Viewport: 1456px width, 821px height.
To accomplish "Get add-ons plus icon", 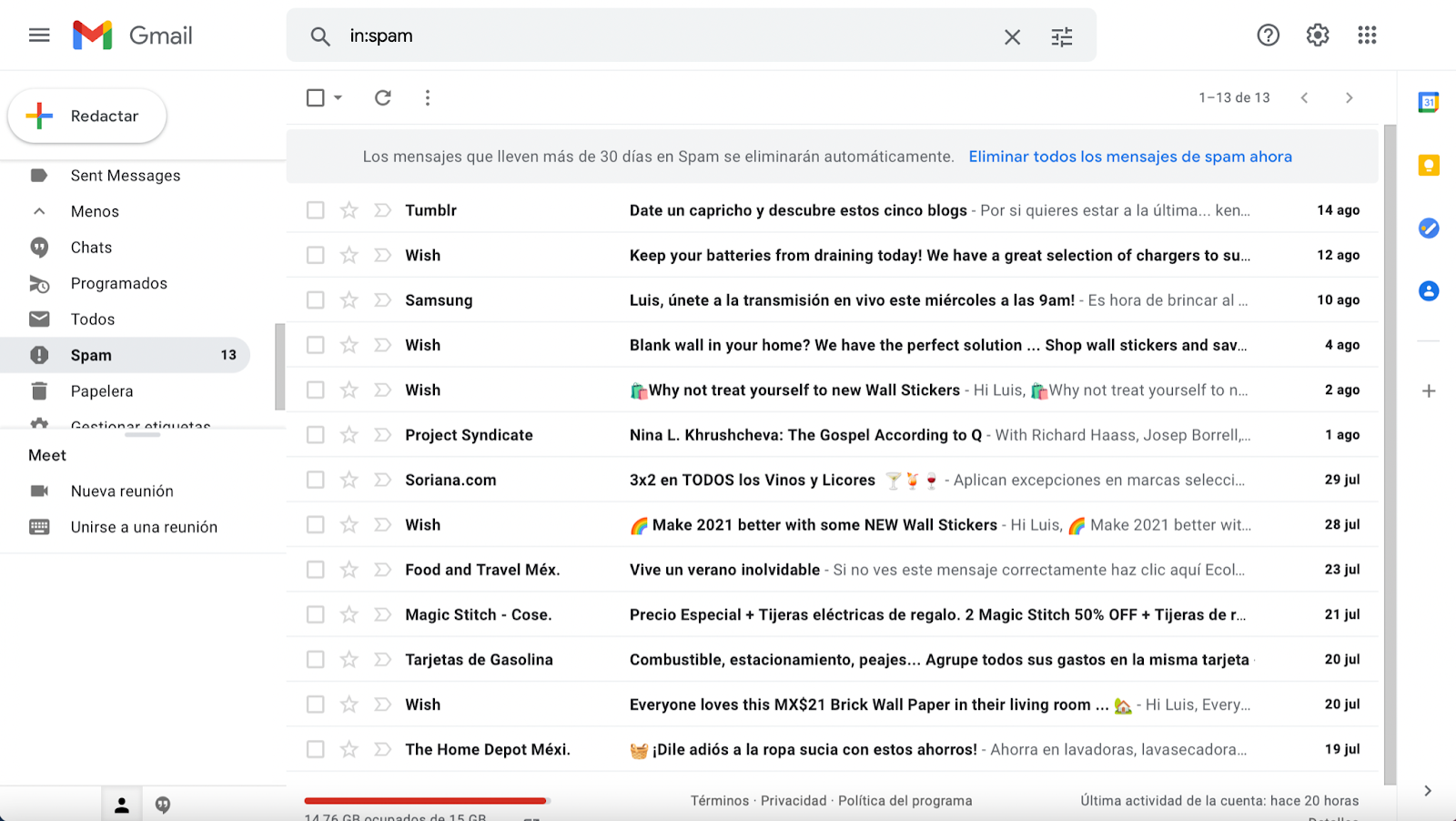I will tap(1429, 391).
